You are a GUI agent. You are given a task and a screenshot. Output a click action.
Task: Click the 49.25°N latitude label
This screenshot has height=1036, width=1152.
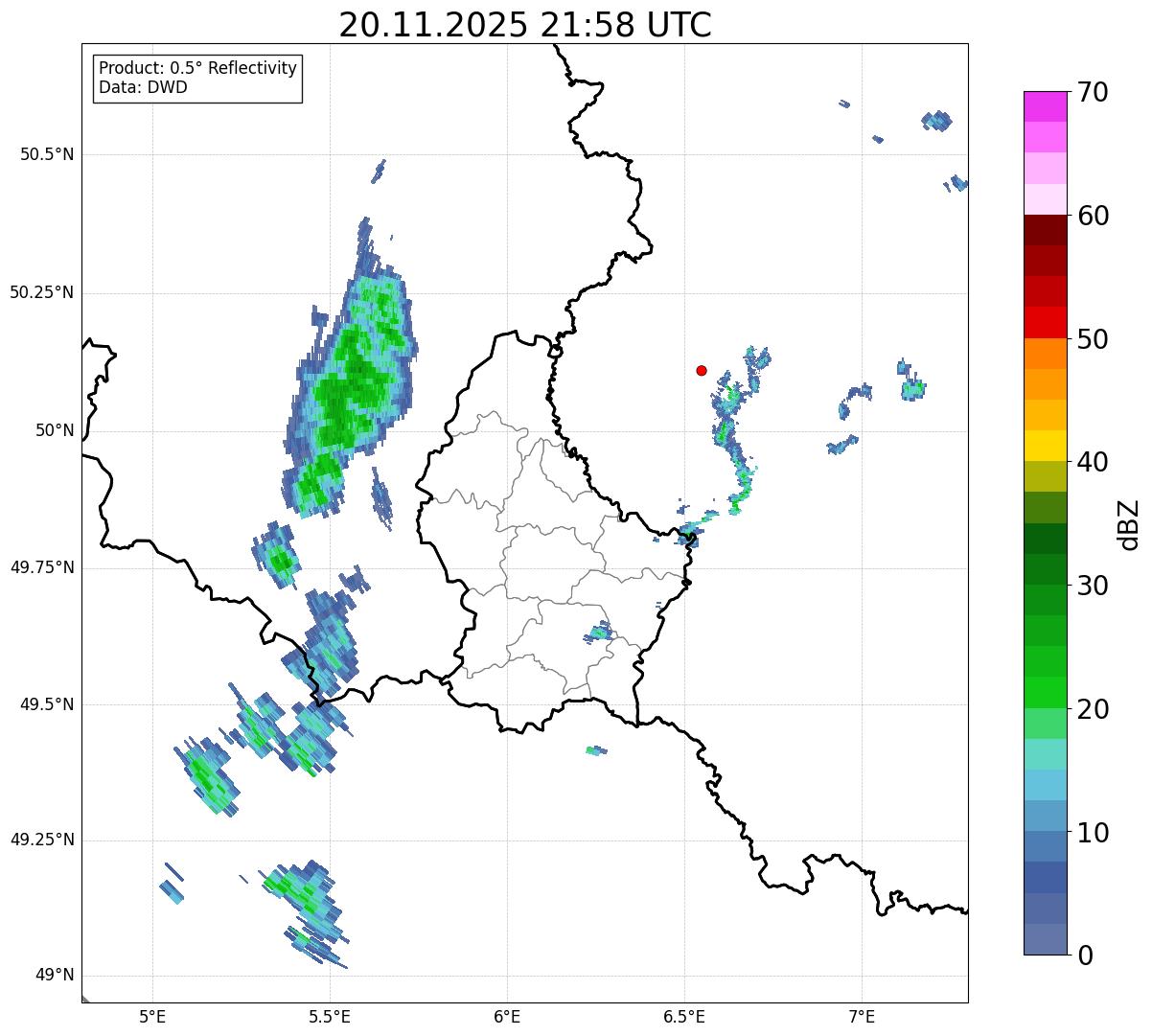click(x=42, y=840)
